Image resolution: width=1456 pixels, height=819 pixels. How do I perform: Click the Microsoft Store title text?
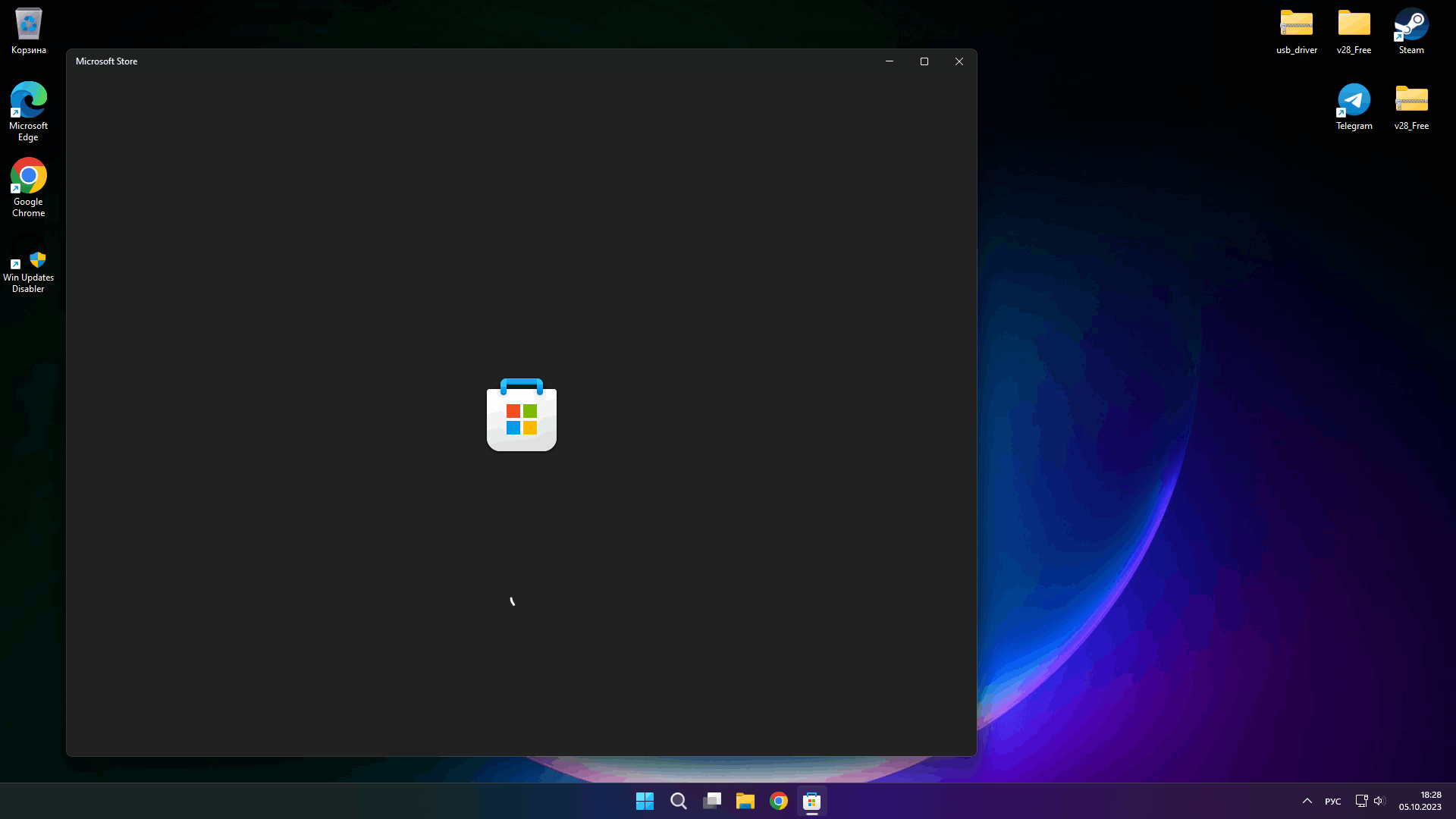[x=107, y=61]
